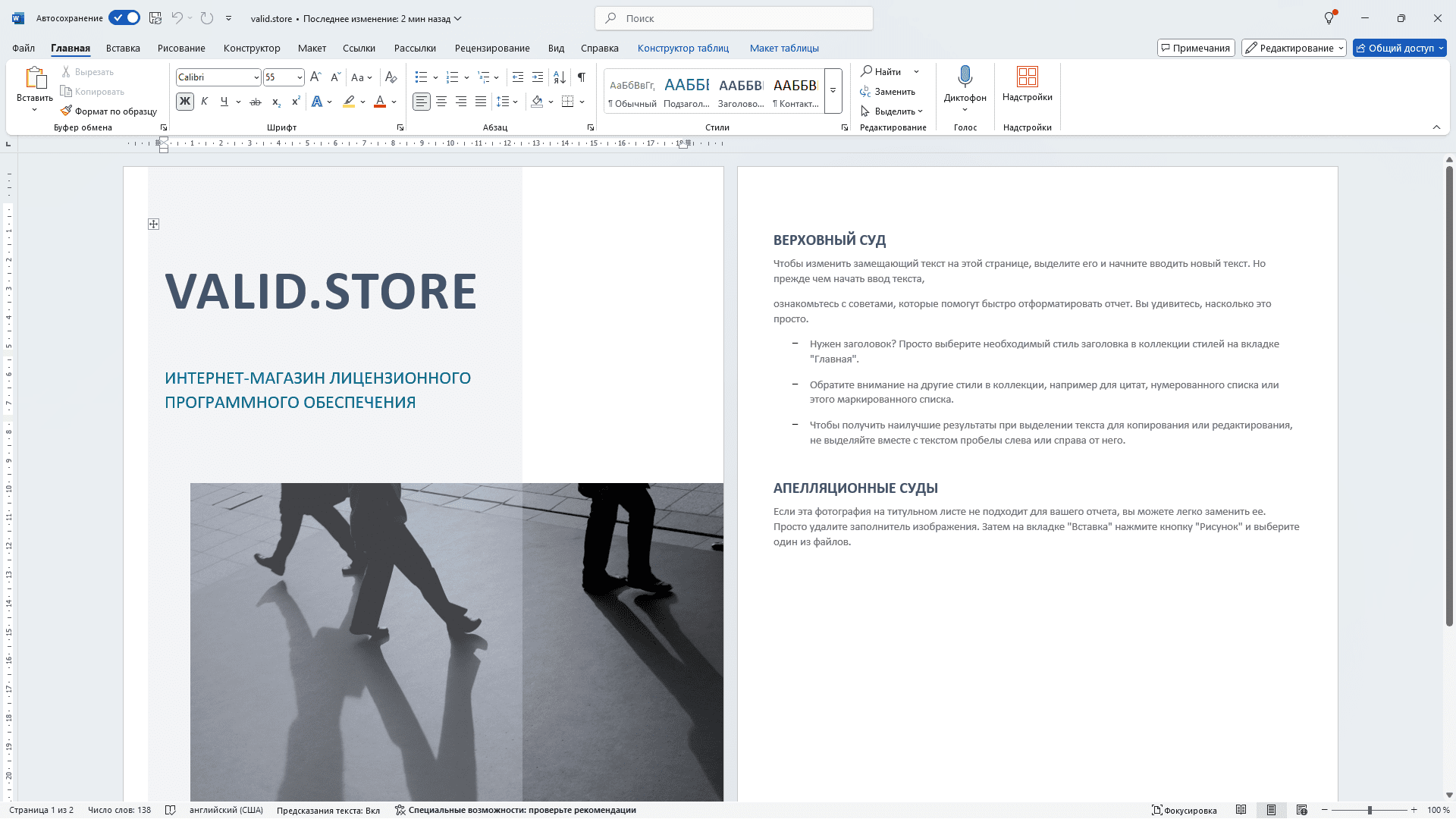Click the increase font size icon

tap(316, 77)
